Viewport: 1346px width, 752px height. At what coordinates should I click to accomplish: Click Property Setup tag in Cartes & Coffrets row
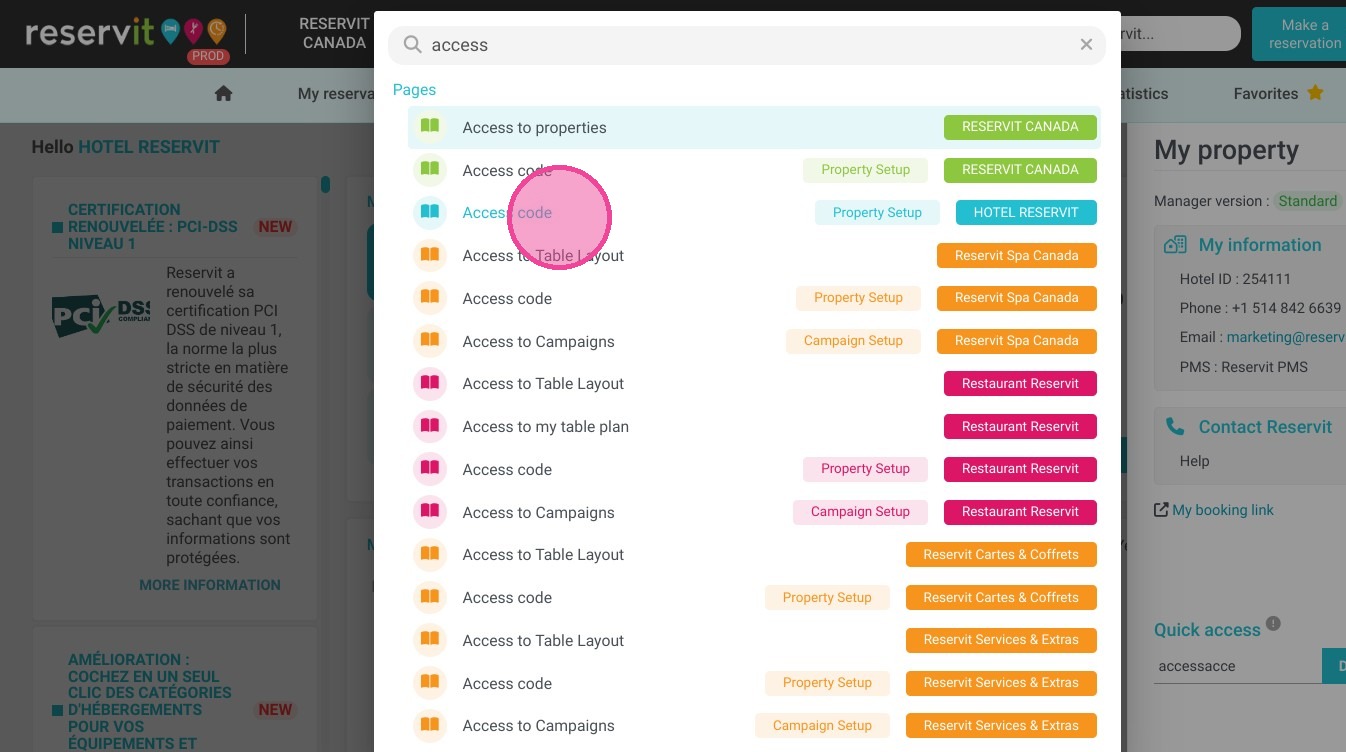click(827, 597)
